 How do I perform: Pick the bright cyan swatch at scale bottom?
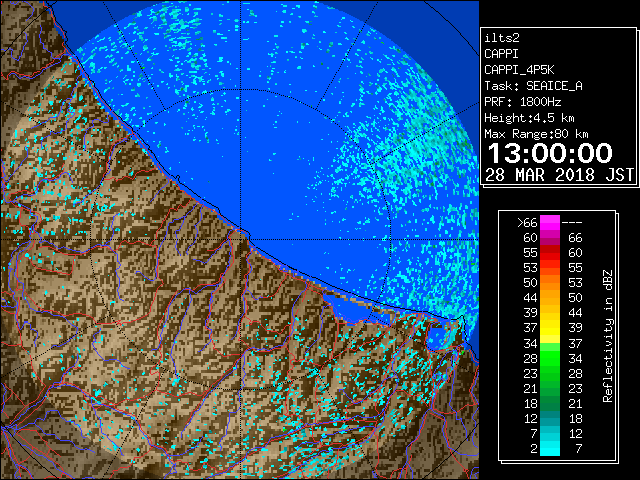(550, 448)
